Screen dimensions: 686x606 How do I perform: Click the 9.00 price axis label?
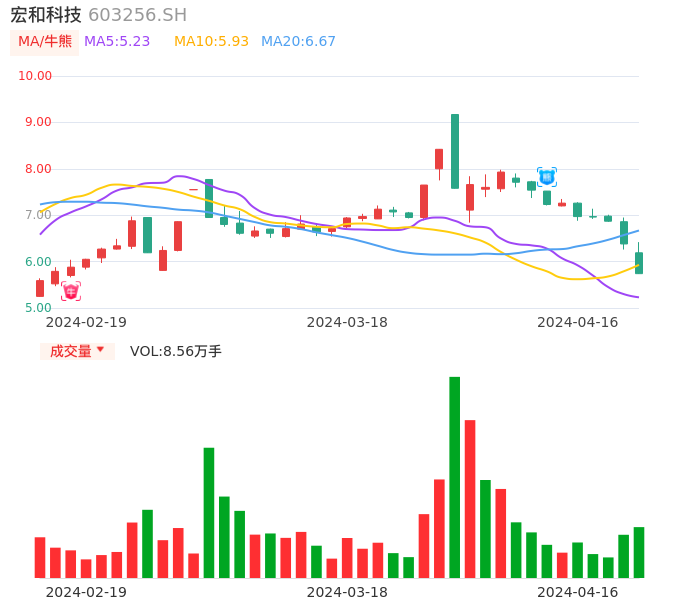[38, 122]
